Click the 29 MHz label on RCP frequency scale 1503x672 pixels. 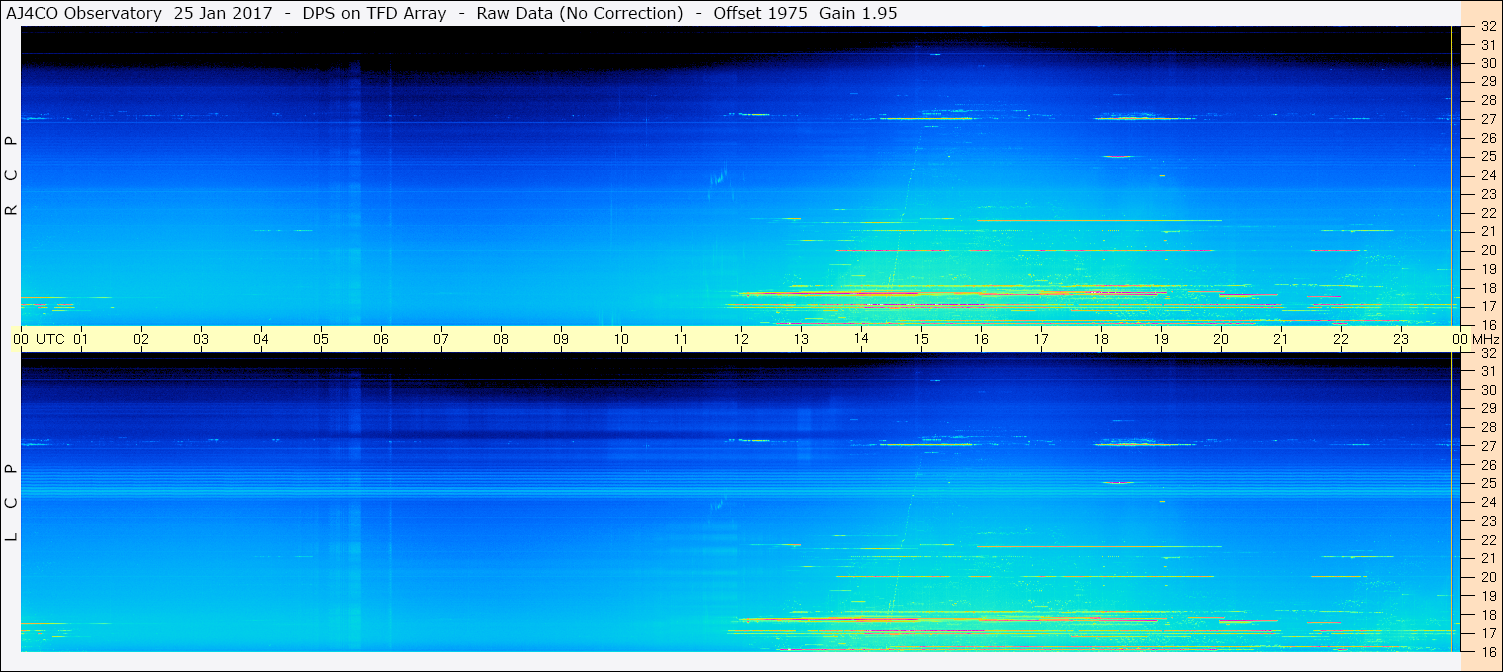coord(1488,82)
